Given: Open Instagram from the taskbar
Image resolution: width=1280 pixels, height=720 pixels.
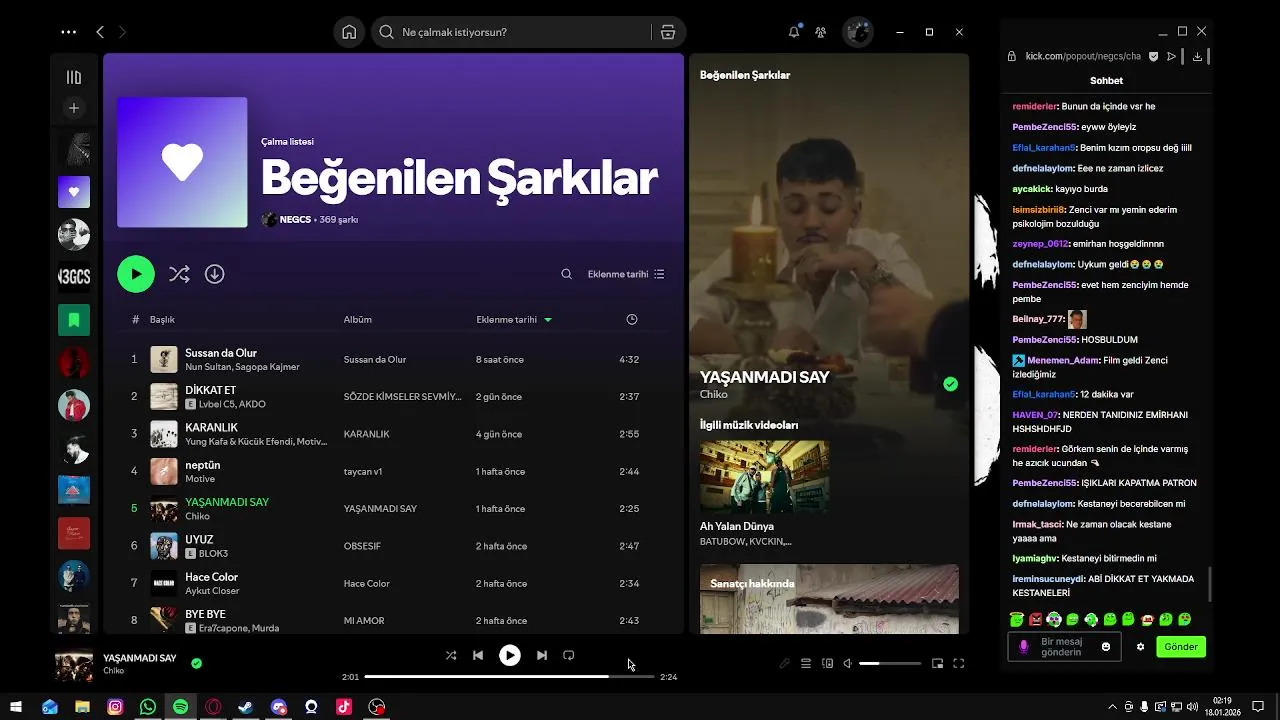Looking at the screenshot, I should pos(115,707).
